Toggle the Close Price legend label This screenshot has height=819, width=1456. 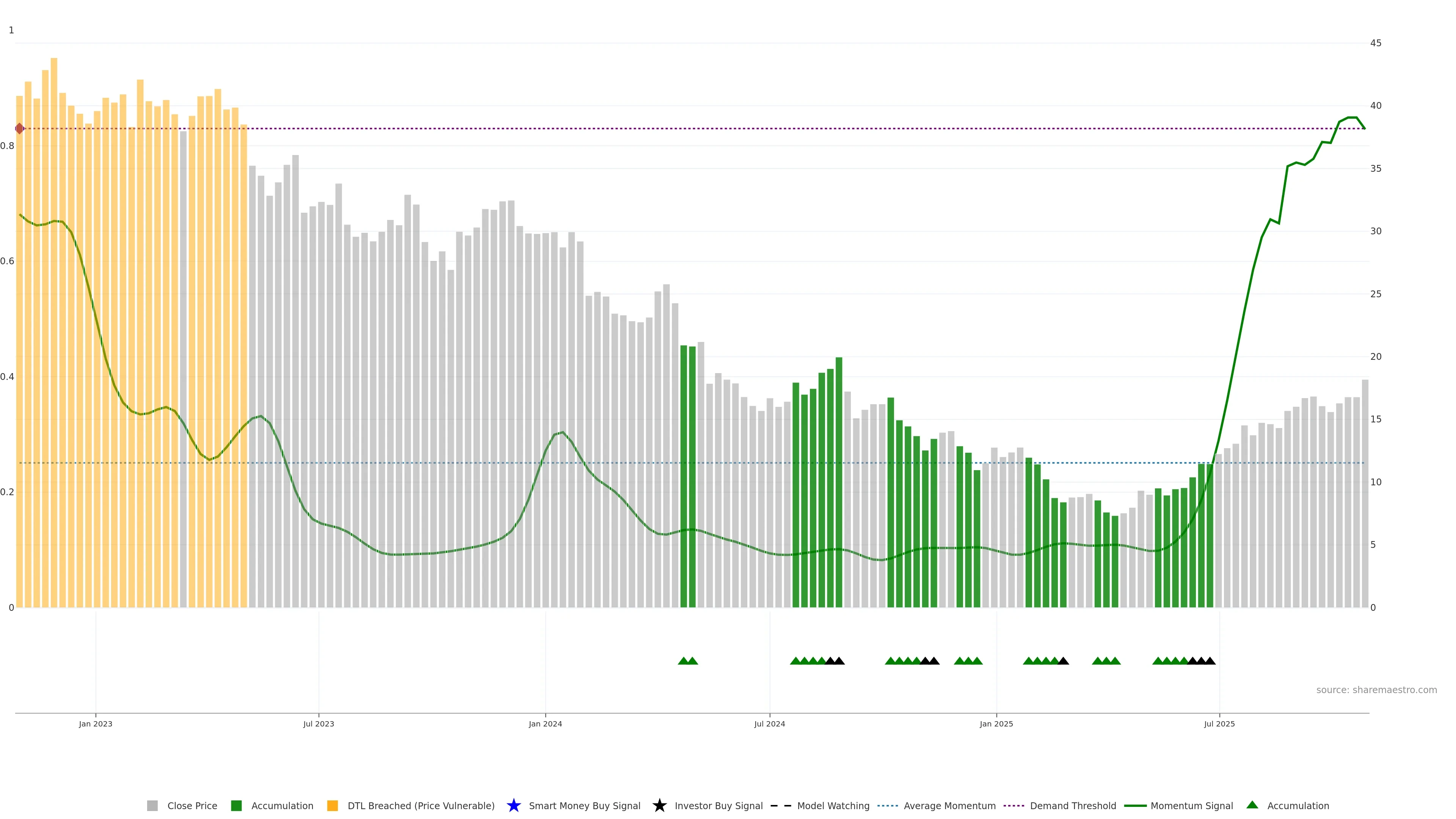(192, 805)
